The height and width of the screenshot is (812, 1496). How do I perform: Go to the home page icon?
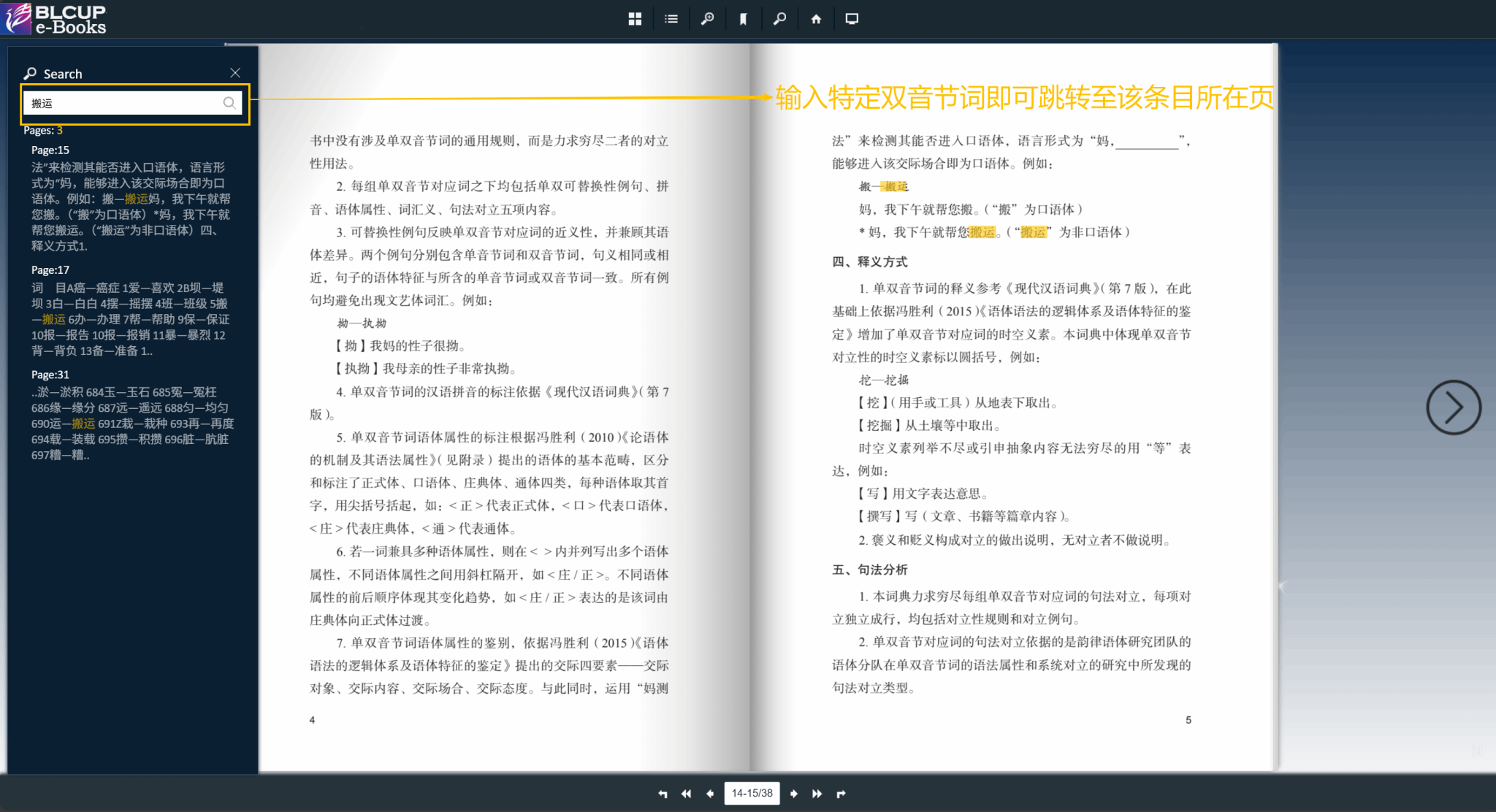tap(816, 19)
